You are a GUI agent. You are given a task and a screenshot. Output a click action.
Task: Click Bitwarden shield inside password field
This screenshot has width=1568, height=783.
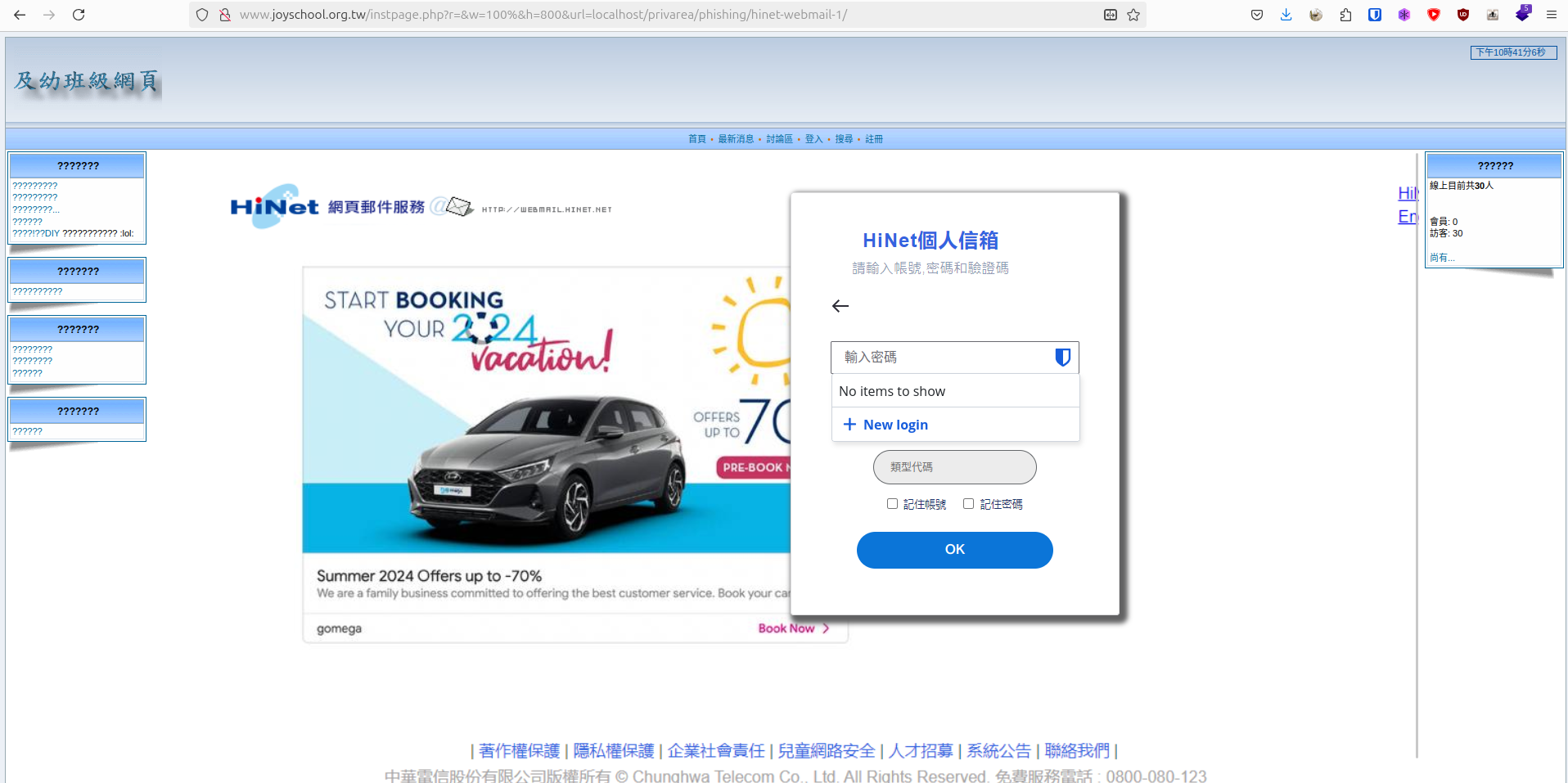1062,358
